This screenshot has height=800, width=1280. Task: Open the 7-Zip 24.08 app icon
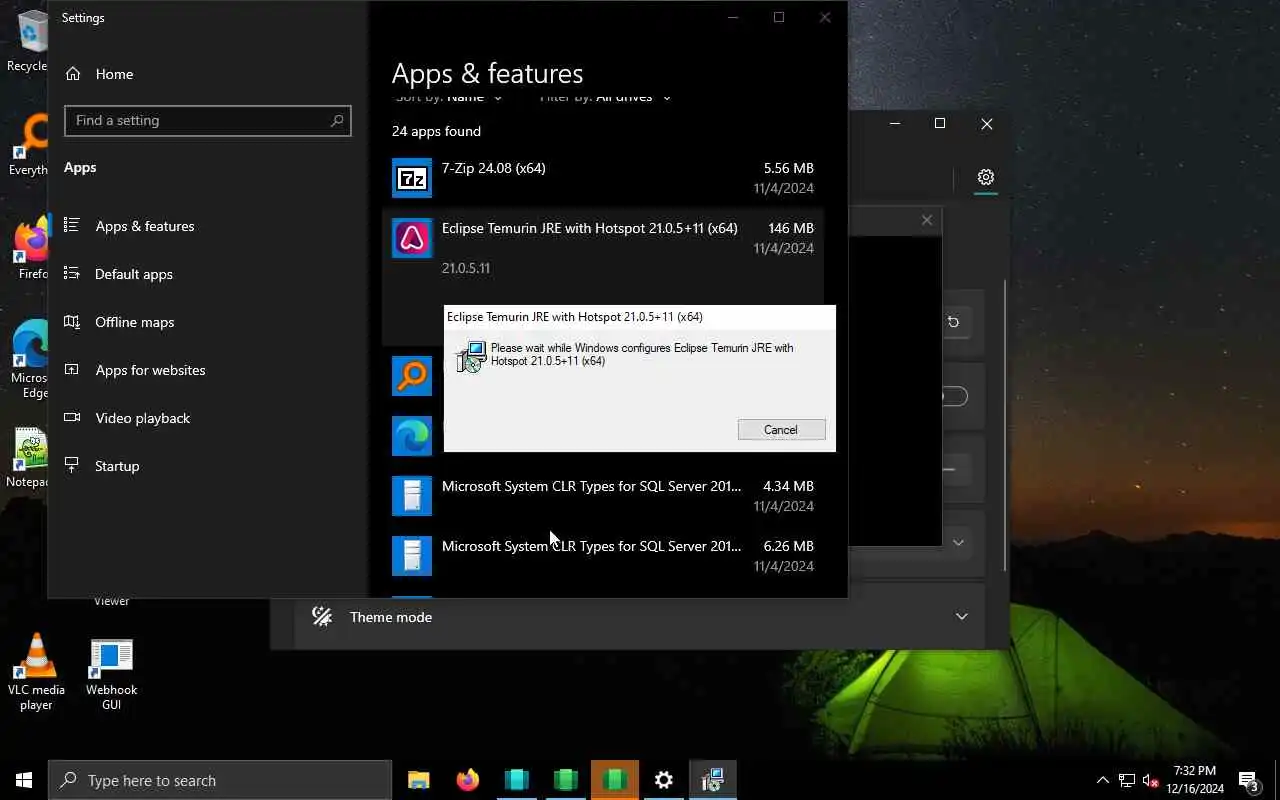coord(412,178)
